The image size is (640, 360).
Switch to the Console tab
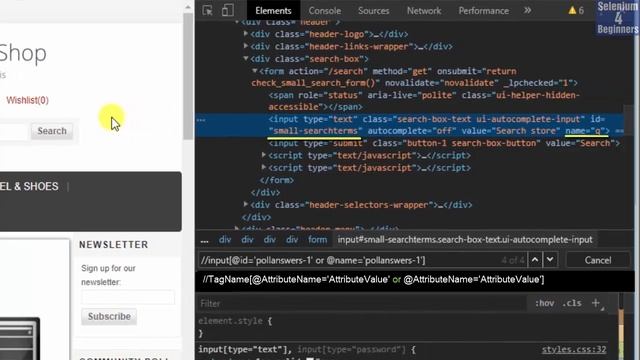pos(324,11)
